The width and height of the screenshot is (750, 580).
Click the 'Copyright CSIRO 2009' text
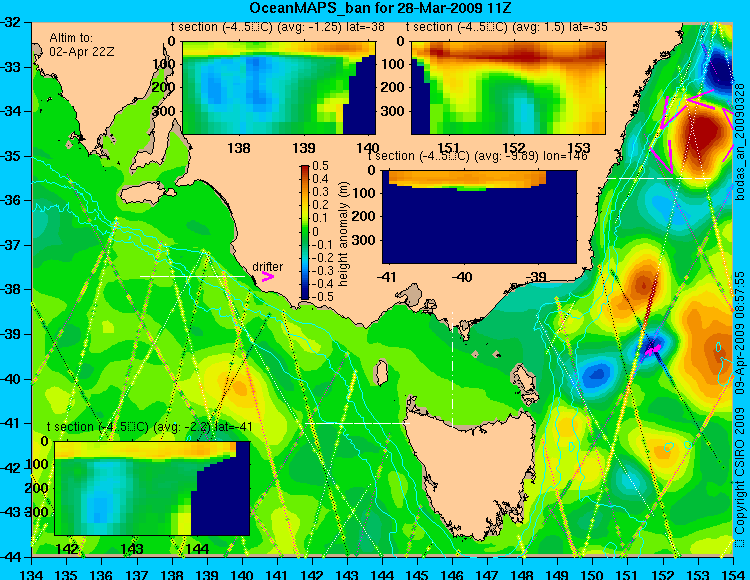coord(739,473)
